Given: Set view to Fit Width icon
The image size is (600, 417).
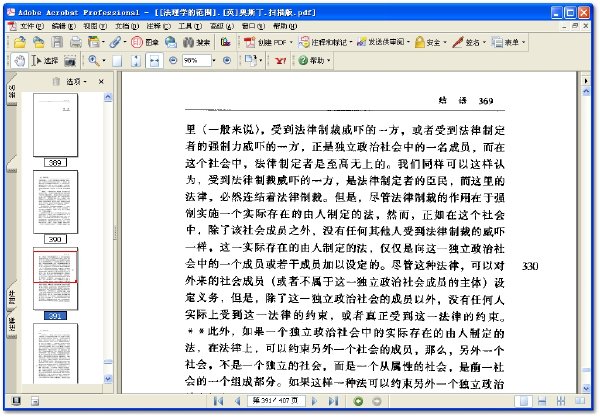Looking at the screenshot, I should 154,61.
